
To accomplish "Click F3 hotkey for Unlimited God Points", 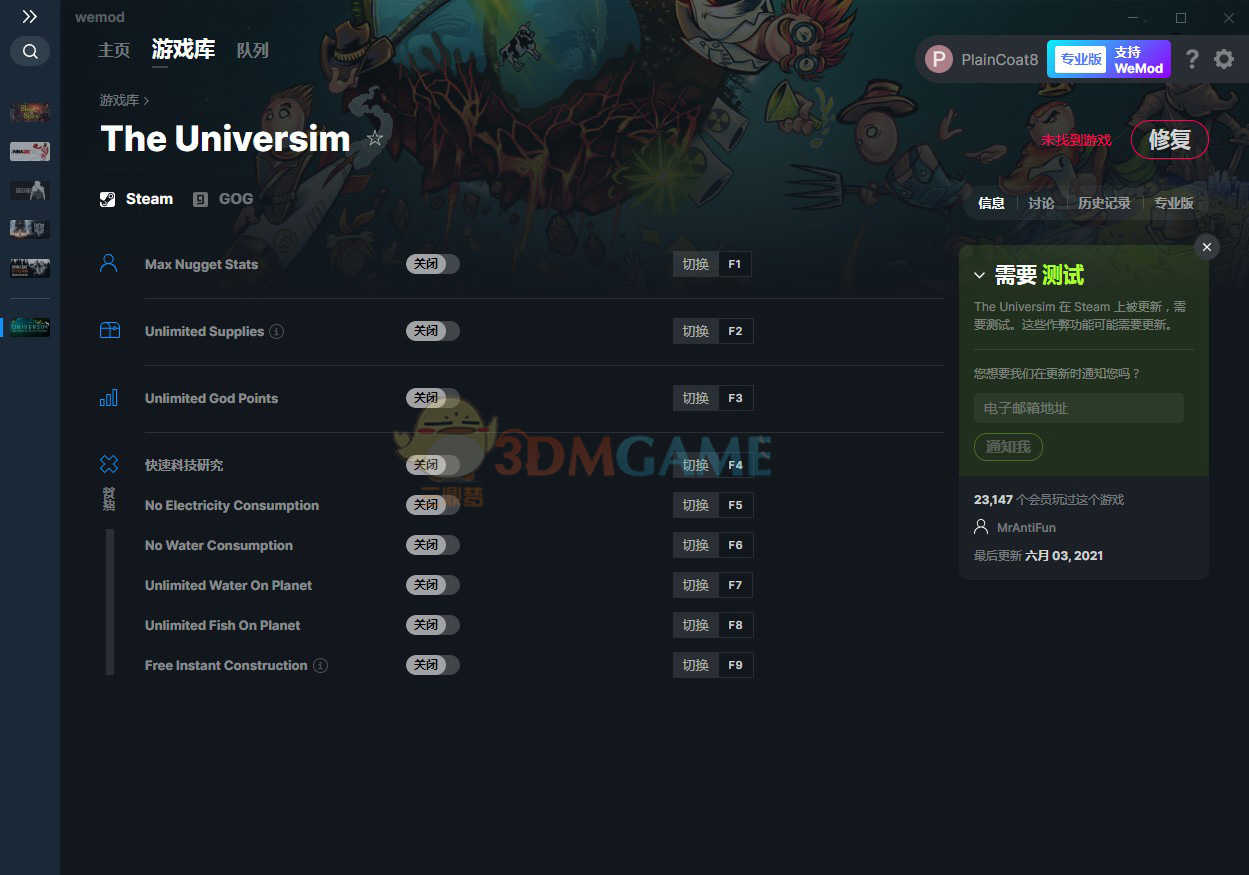I will click(x=735, y=398).
